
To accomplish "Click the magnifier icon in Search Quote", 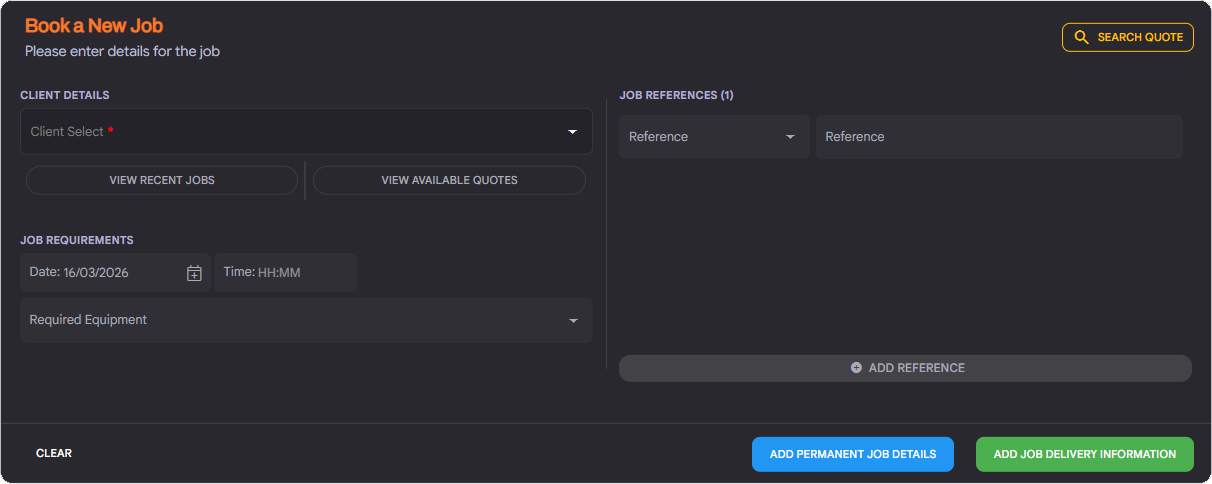I will pos(1081,37).
